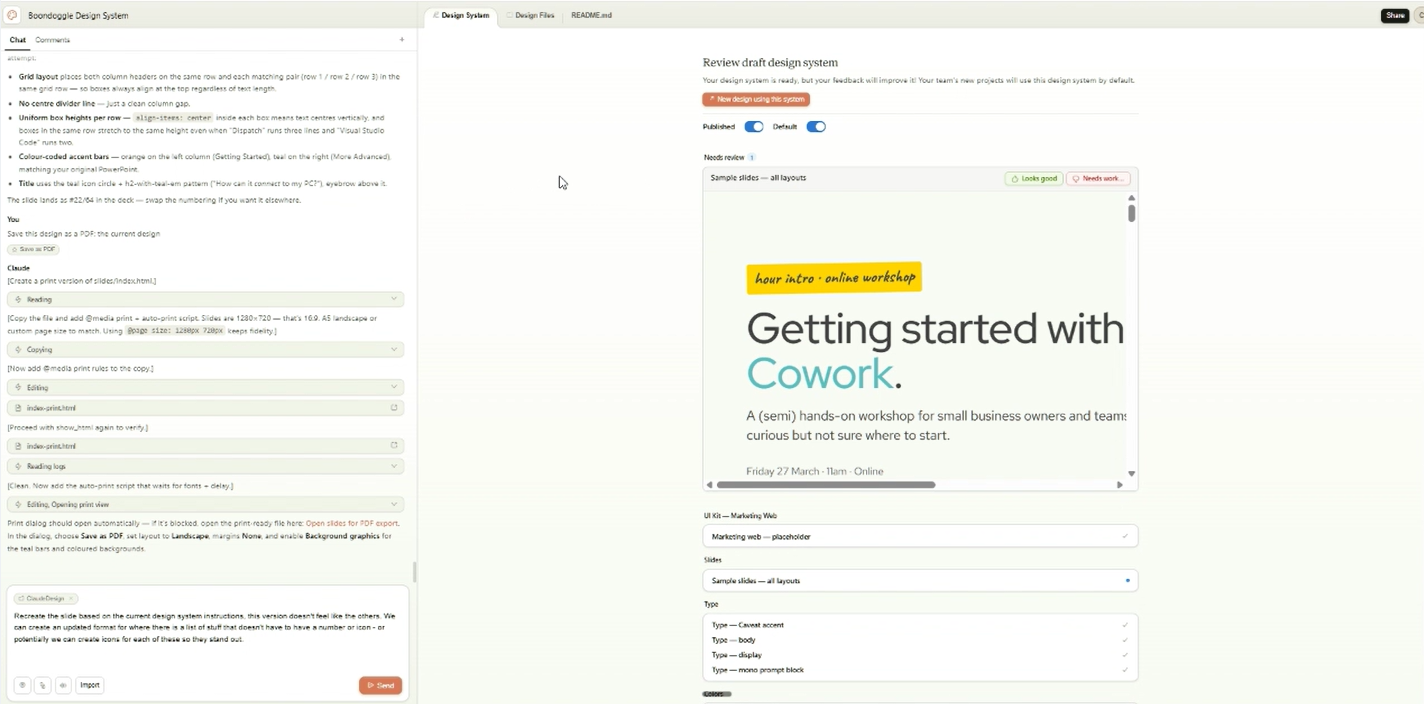Switch to the Chat tab
1424x704 pixels.
tap(17, 40)
